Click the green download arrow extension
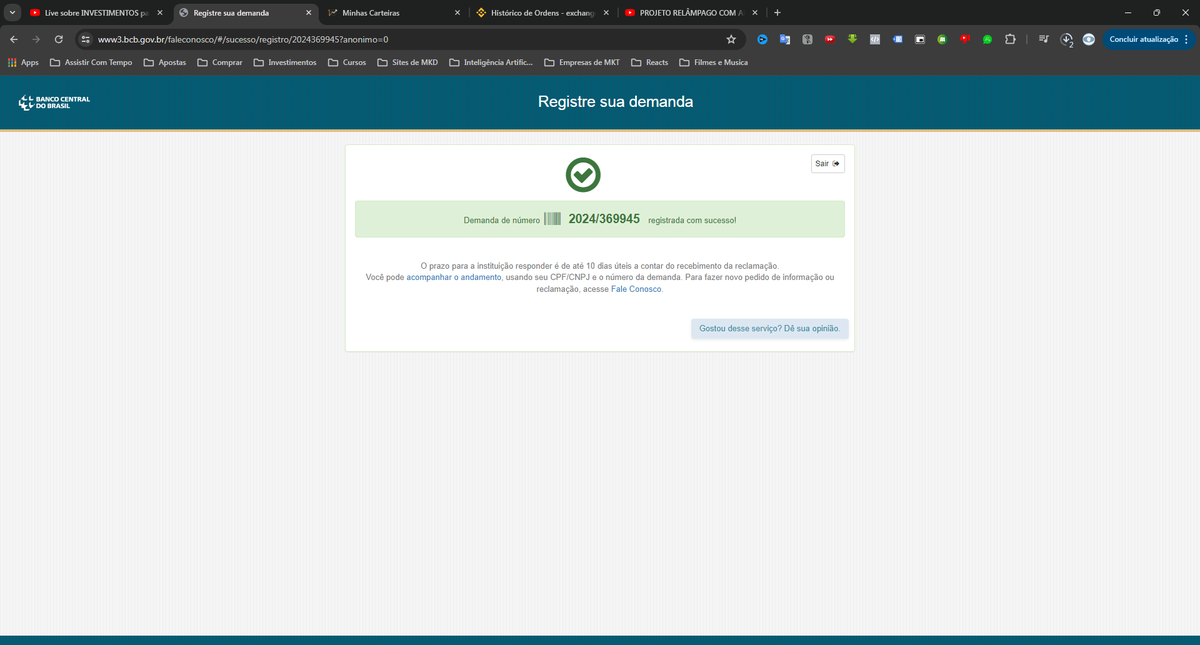The height and width of the screenshot is (645, 1200). click(852, 39)
